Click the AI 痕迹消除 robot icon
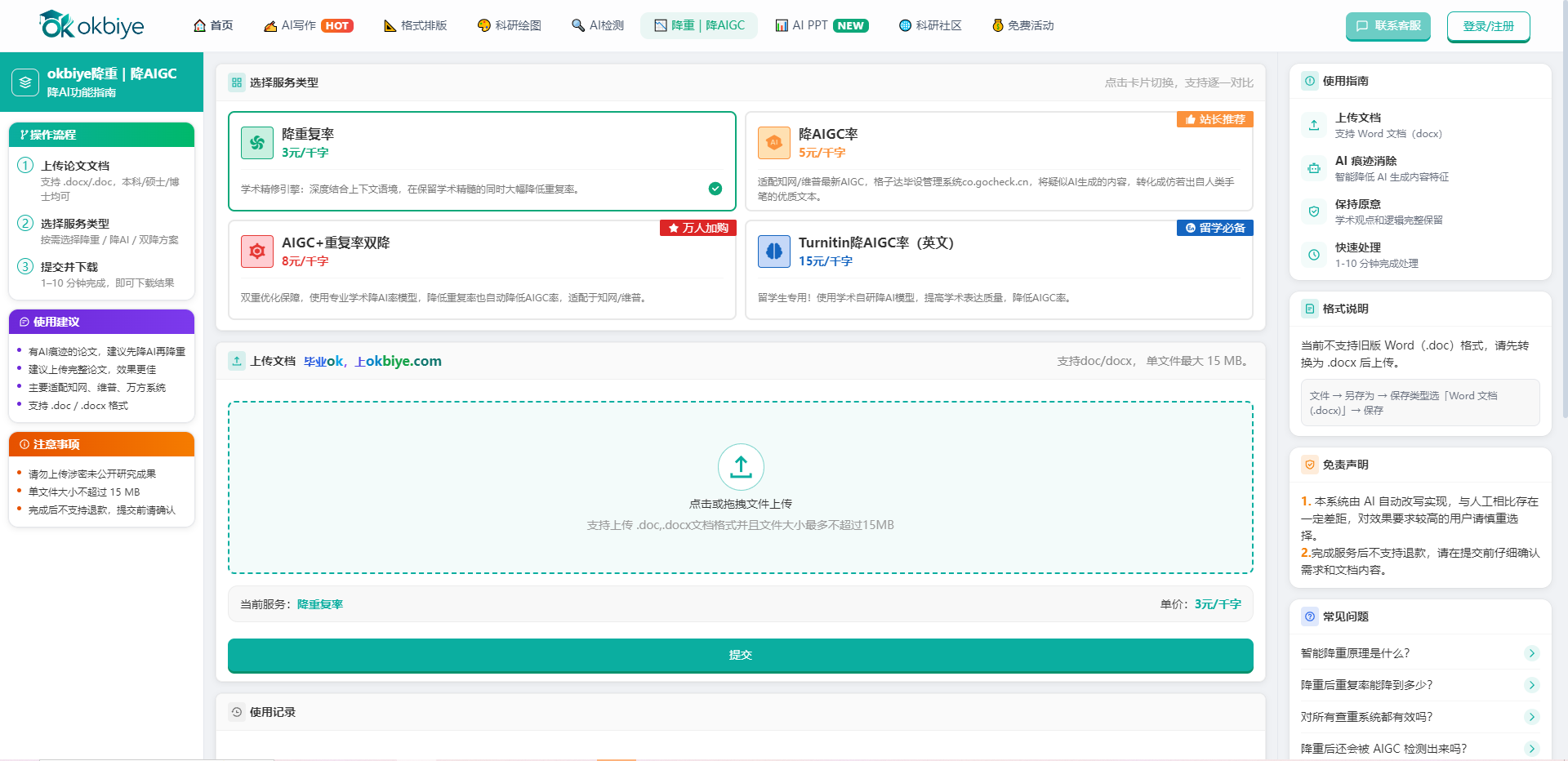This screenshot has width=1568, height=761. 1314,168
